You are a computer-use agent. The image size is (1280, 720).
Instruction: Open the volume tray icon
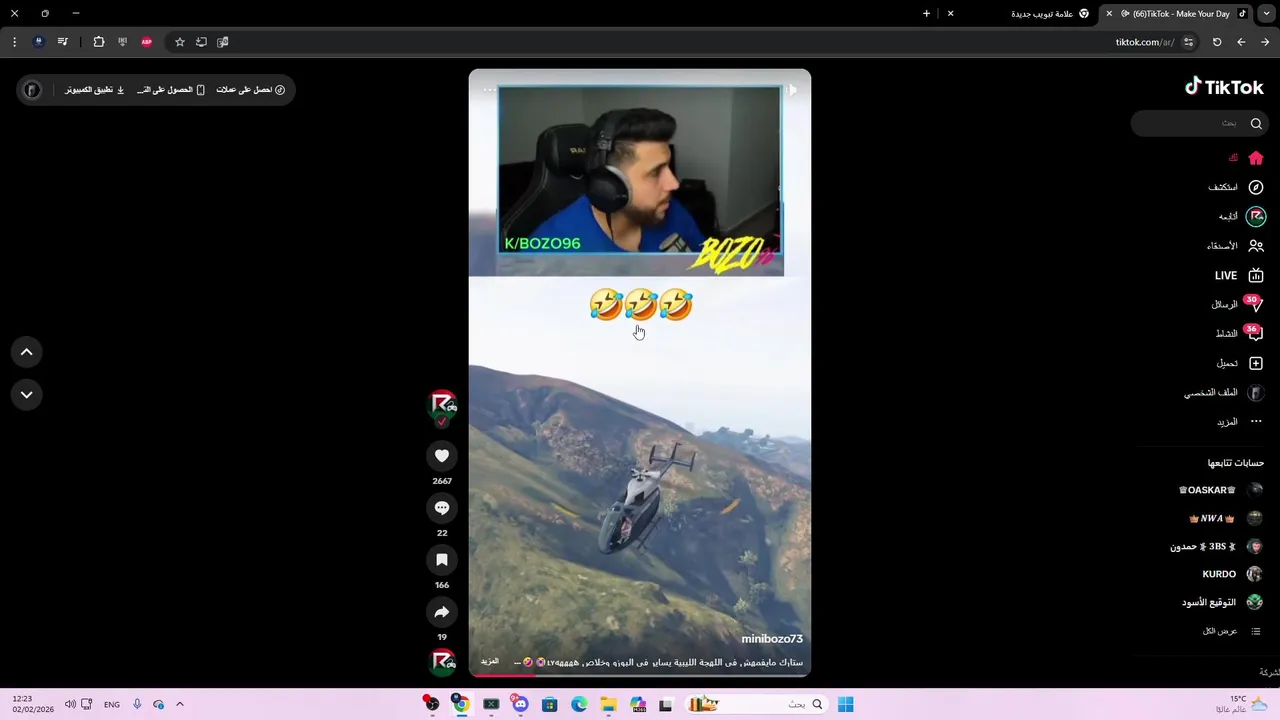tap(70, 704)
